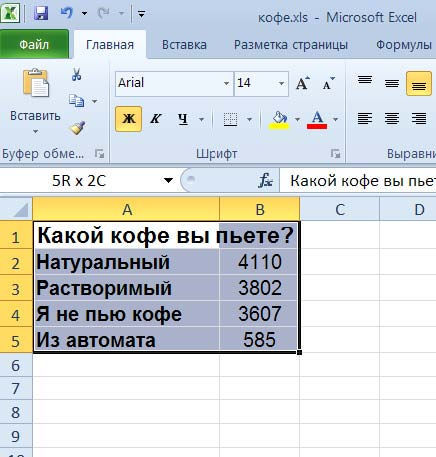Select column D header

click(408, 209)
